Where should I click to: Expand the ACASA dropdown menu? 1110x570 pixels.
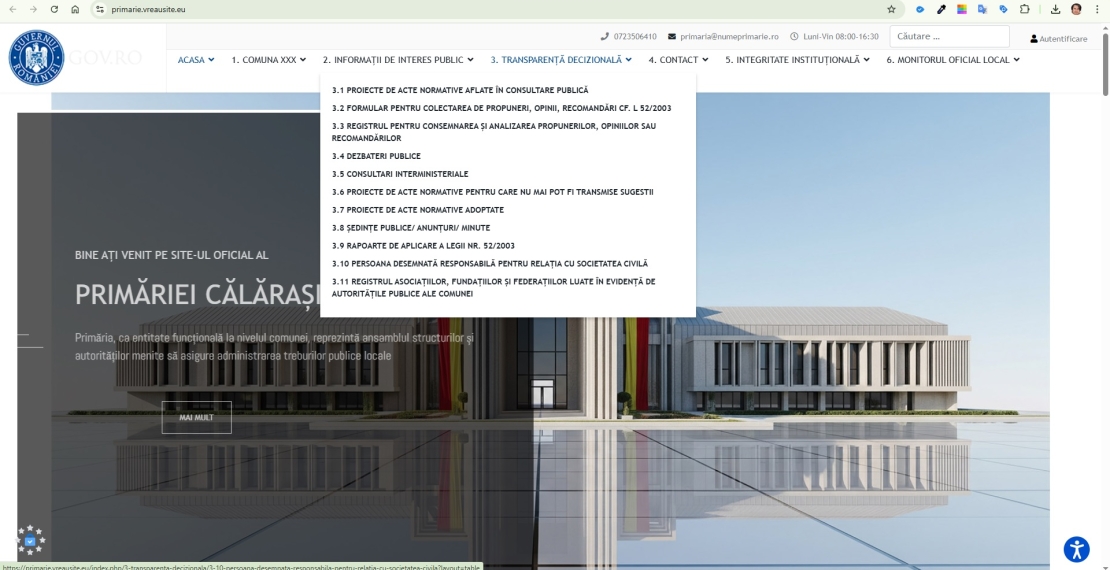195,60
